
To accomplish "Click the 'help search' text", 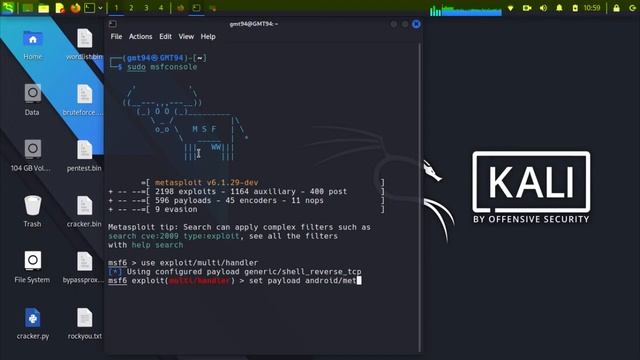I will click(x=157, y=245).
